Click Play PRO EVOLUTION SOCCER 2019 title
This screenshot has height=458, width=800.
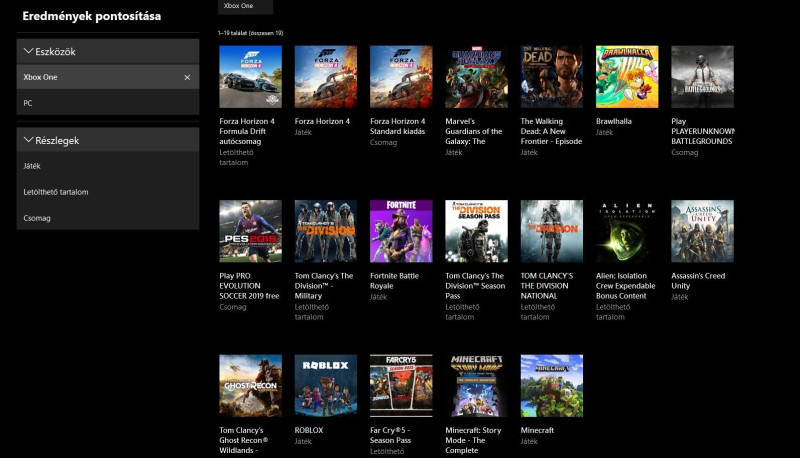(249, 286)
